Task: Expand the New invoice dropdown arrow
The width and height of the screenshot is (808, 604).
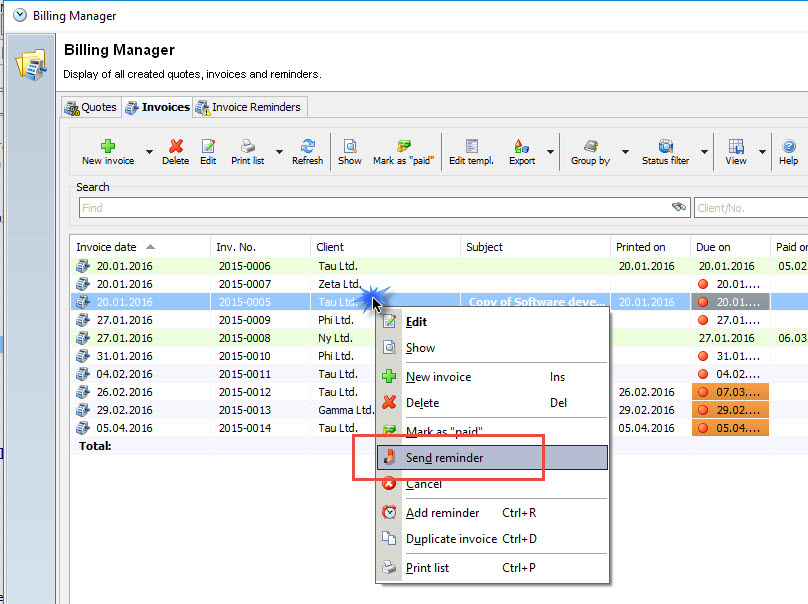Action: [150, 153]
